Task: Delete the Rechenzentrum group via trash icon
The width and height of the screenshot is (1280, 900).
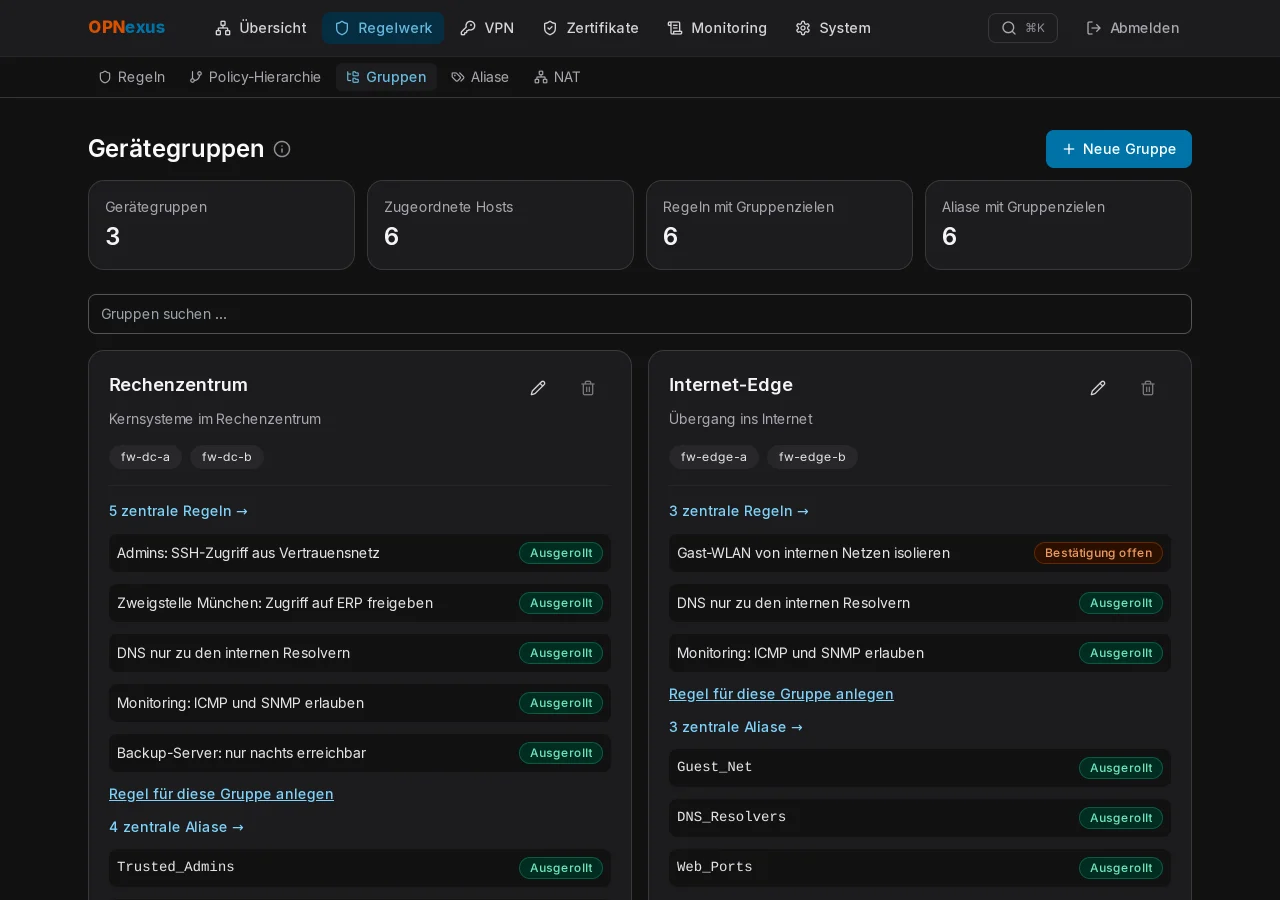Action: pyautogui.click(x=588, y=388)
